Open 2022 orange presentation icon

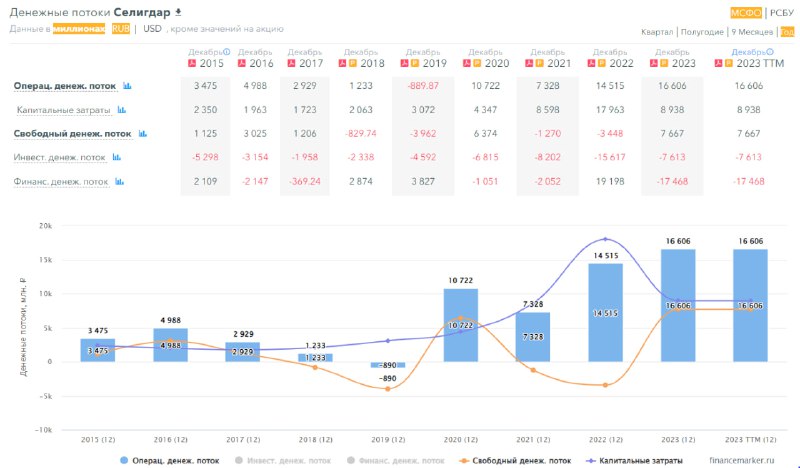pos(602,63)
